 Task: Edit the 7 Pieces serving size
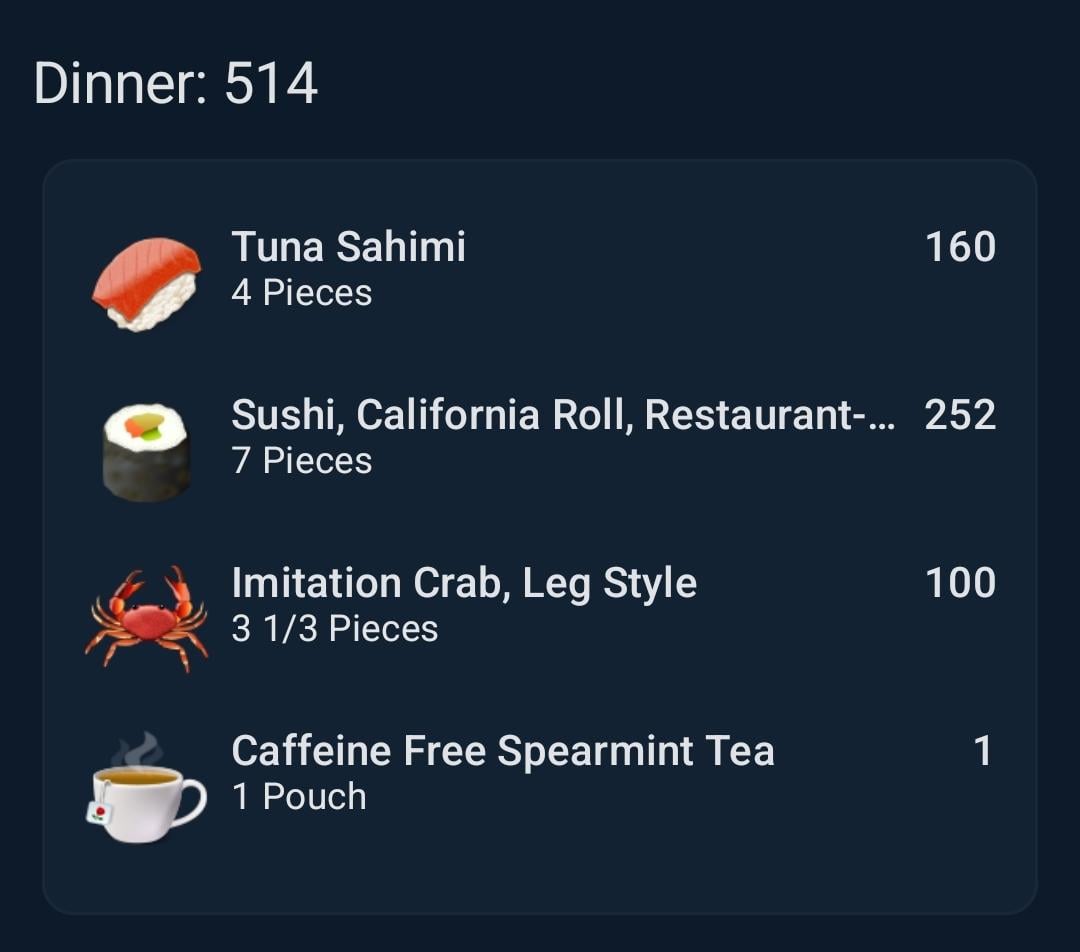click(x=302, y=461)
